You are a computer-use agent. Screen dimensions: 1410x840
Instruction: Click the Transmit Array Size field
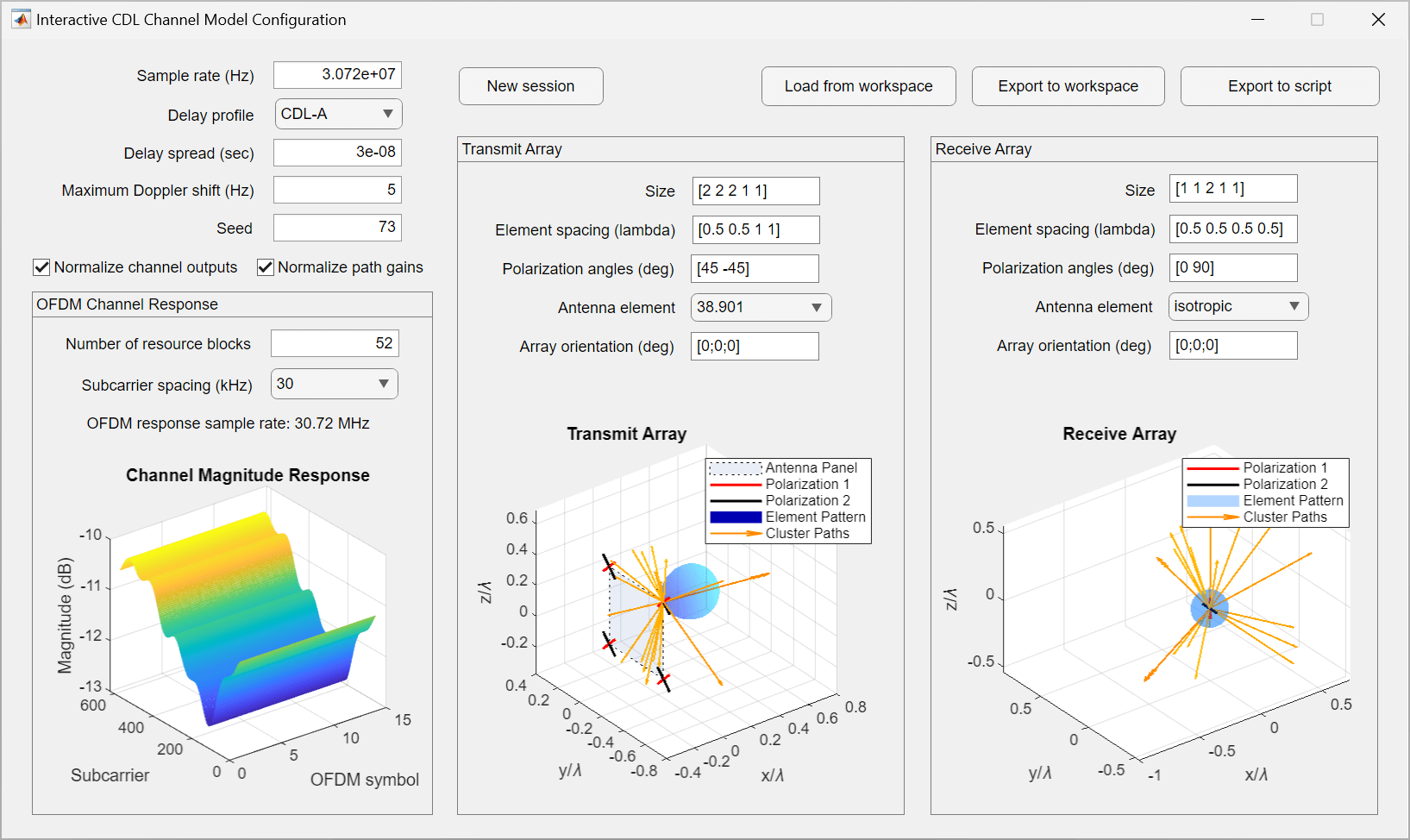[755, 191]
